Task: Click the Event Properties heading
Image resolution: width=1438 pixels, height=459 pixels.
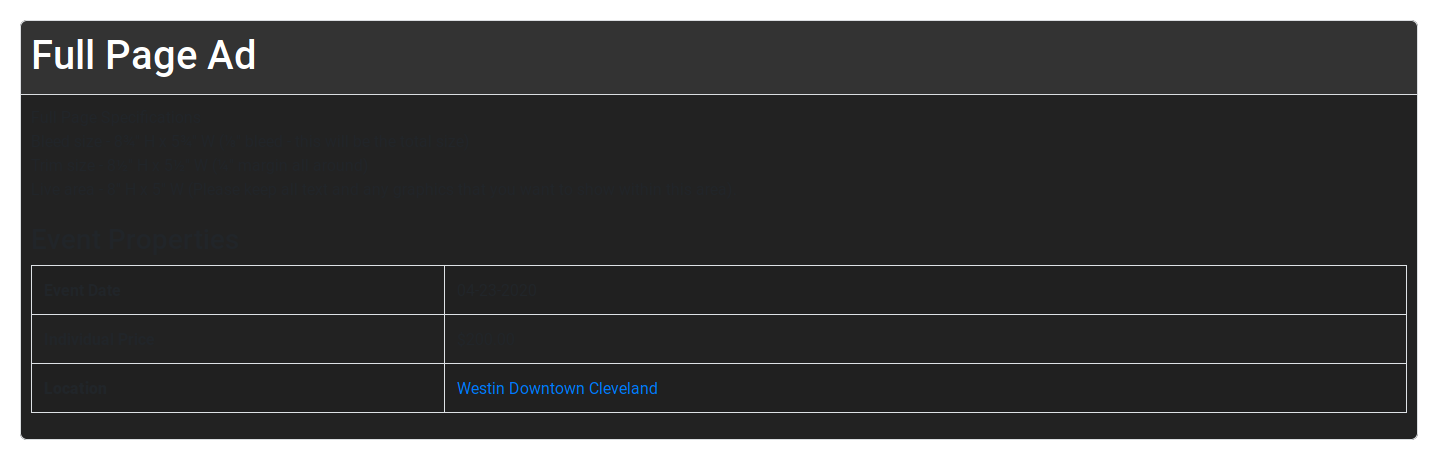Action: click(x=135, y=240)
